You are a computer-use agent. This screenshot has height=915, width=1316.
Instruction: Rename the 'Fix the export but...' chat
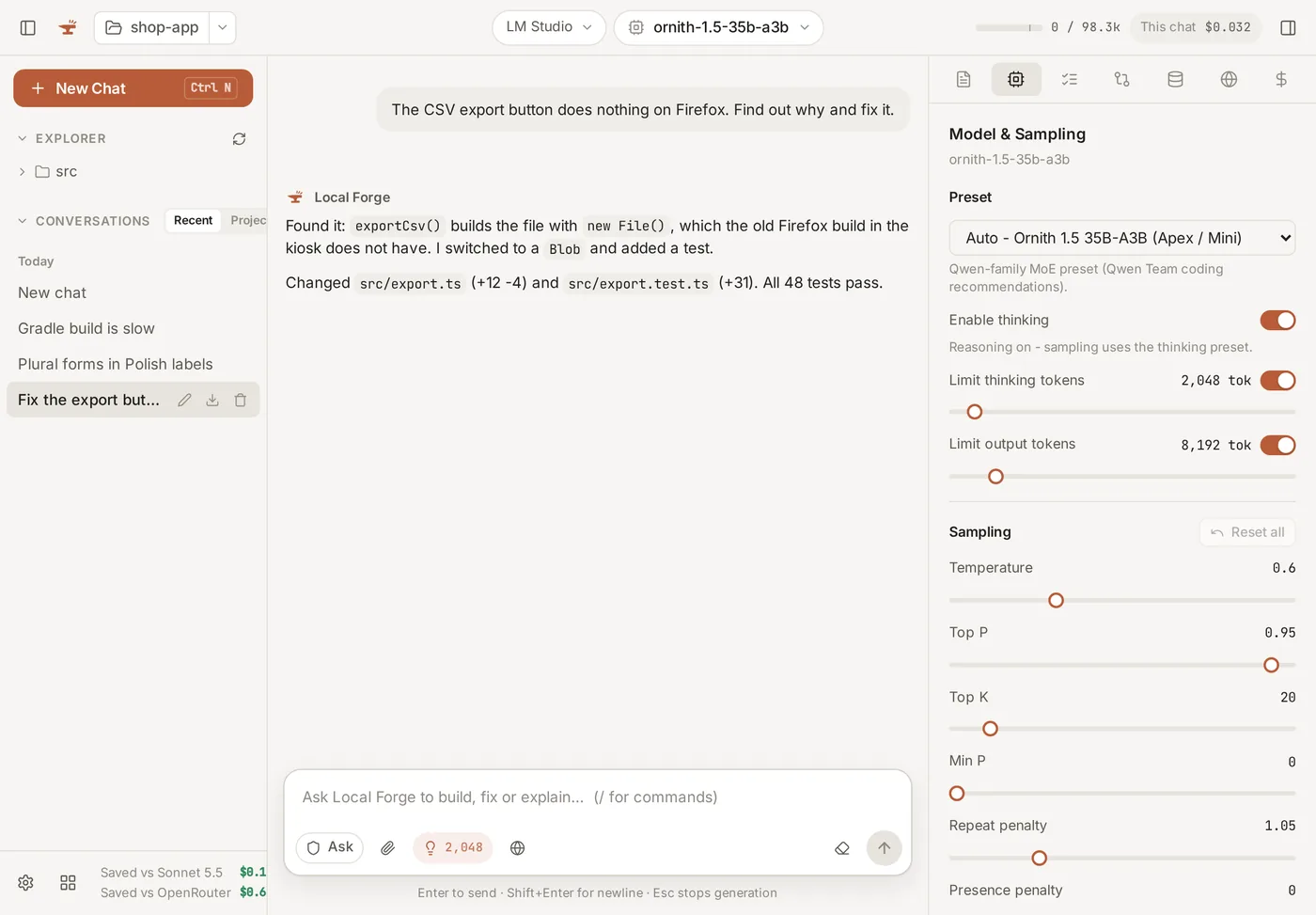tap(185, 401)
